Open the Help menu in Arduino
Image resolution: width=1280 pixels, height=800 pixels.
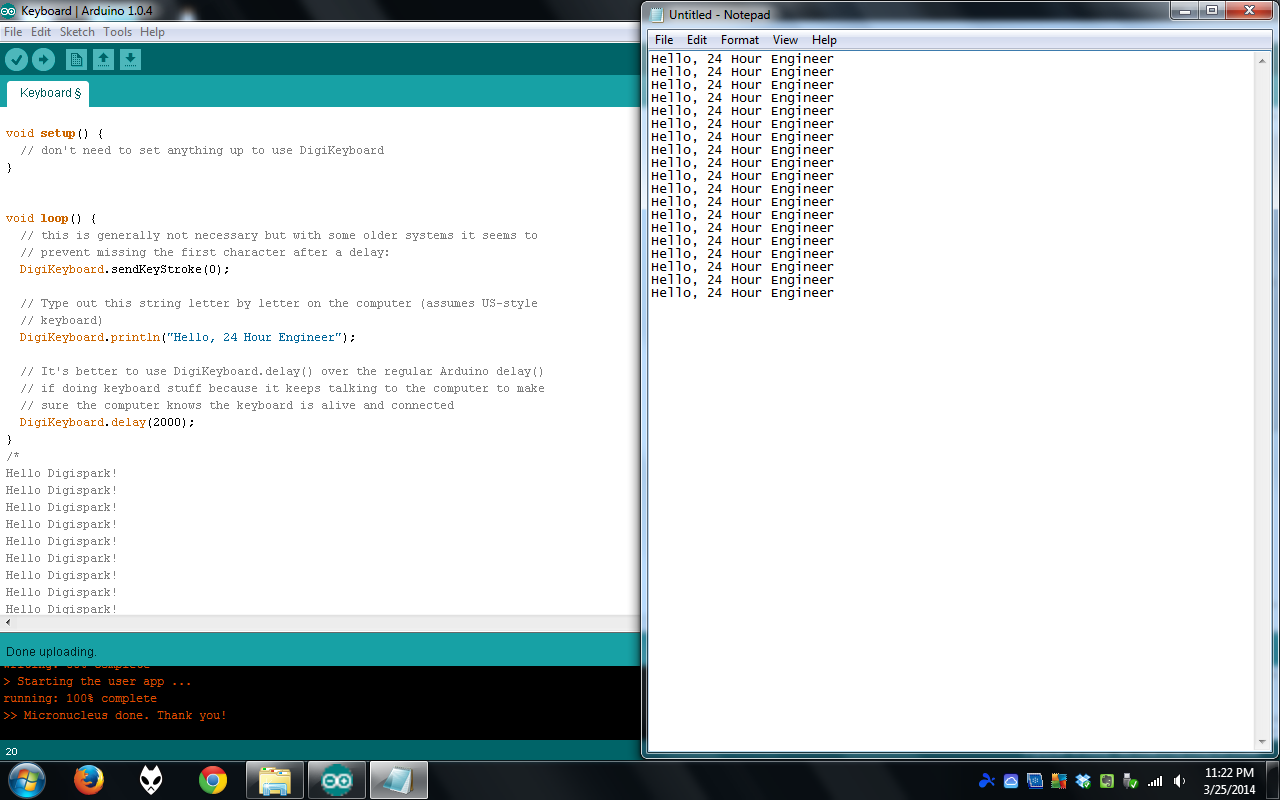coord(152,32)
